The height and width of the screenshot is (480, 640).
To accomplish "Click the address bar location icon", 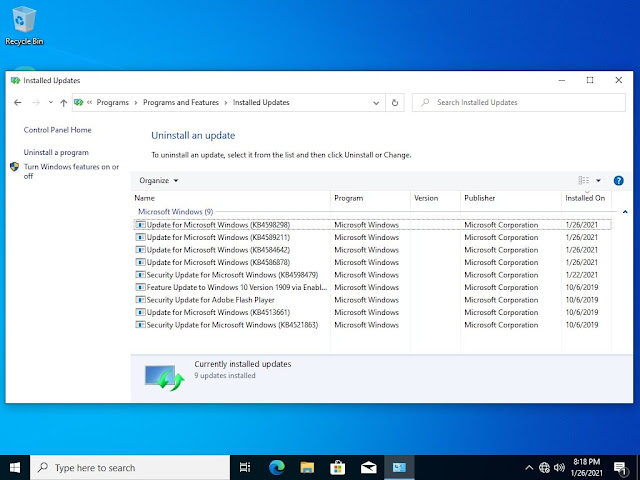I will point(79,102).
